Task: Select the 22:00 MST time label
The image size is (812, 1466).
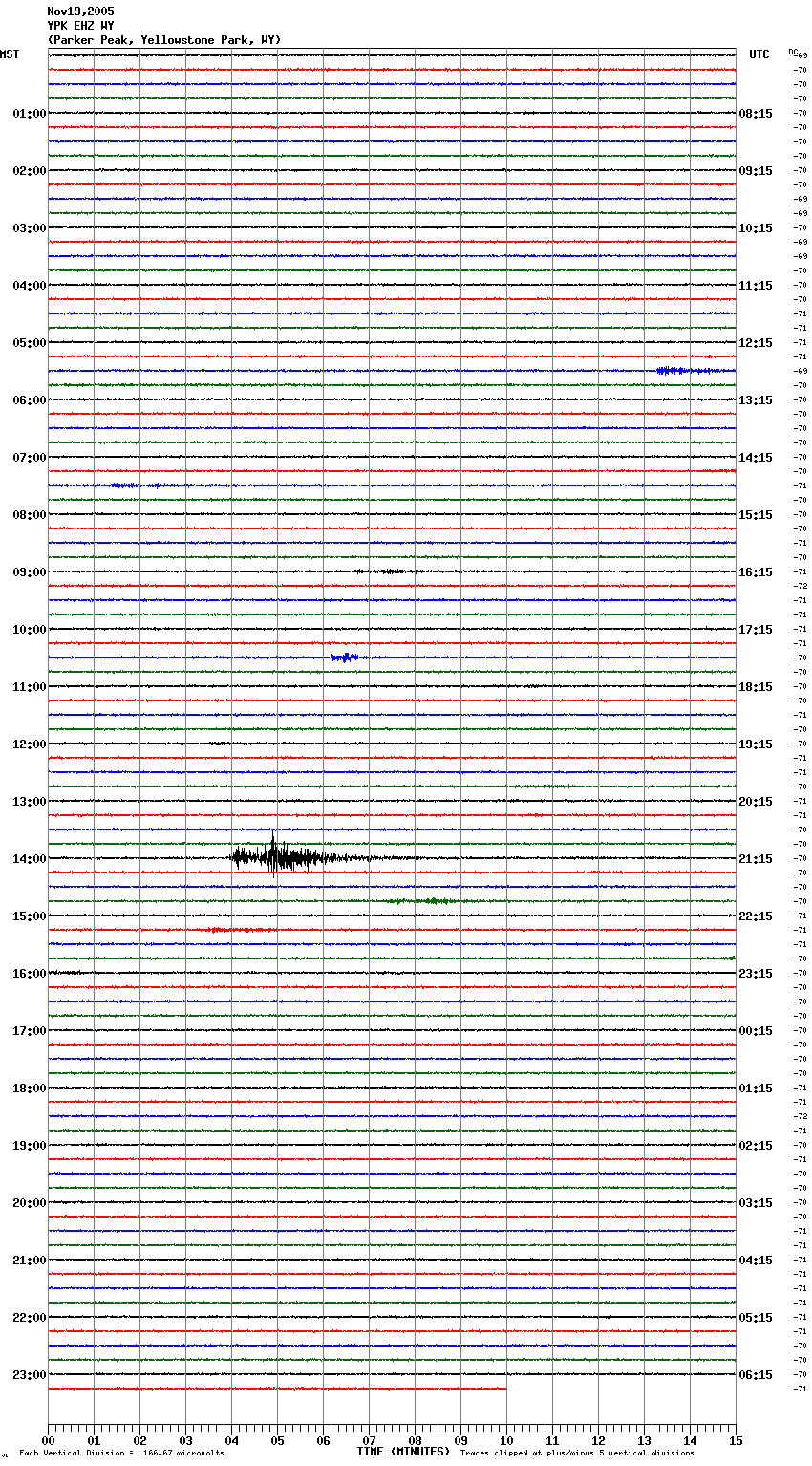Action: (30, 1318)
